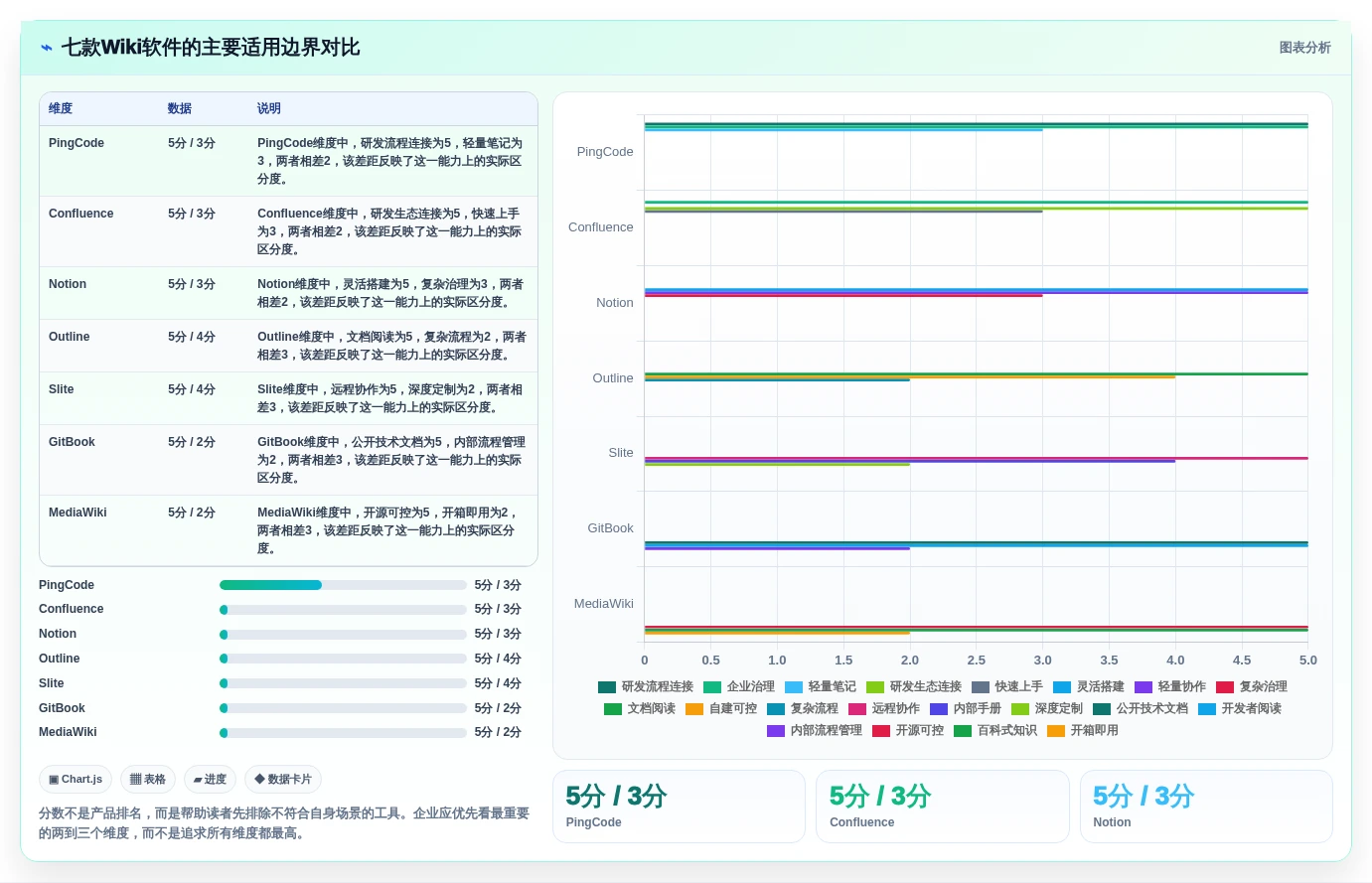Click the 开发者阅读 legend swatch
This screenshot has height=883, width=1372.
(x=1207, y=708)
